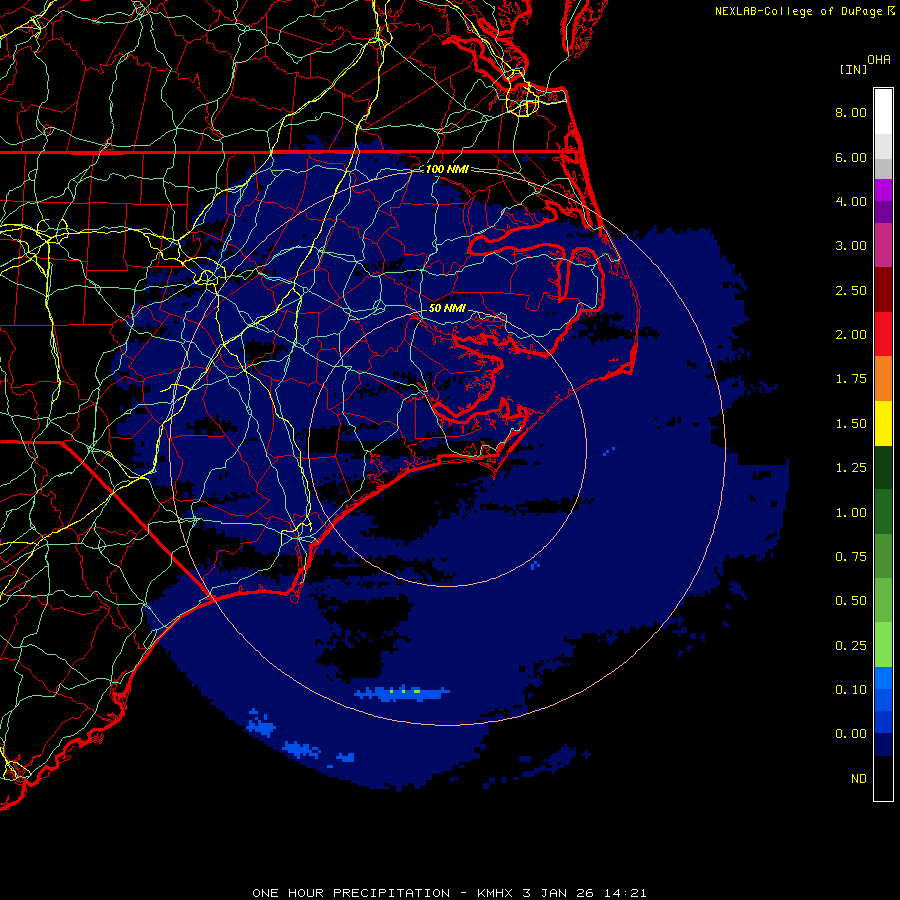Click the 1.25 legend value
This screenshot has width=900, height=900.
pyautogui.click(x=851, y=468)
